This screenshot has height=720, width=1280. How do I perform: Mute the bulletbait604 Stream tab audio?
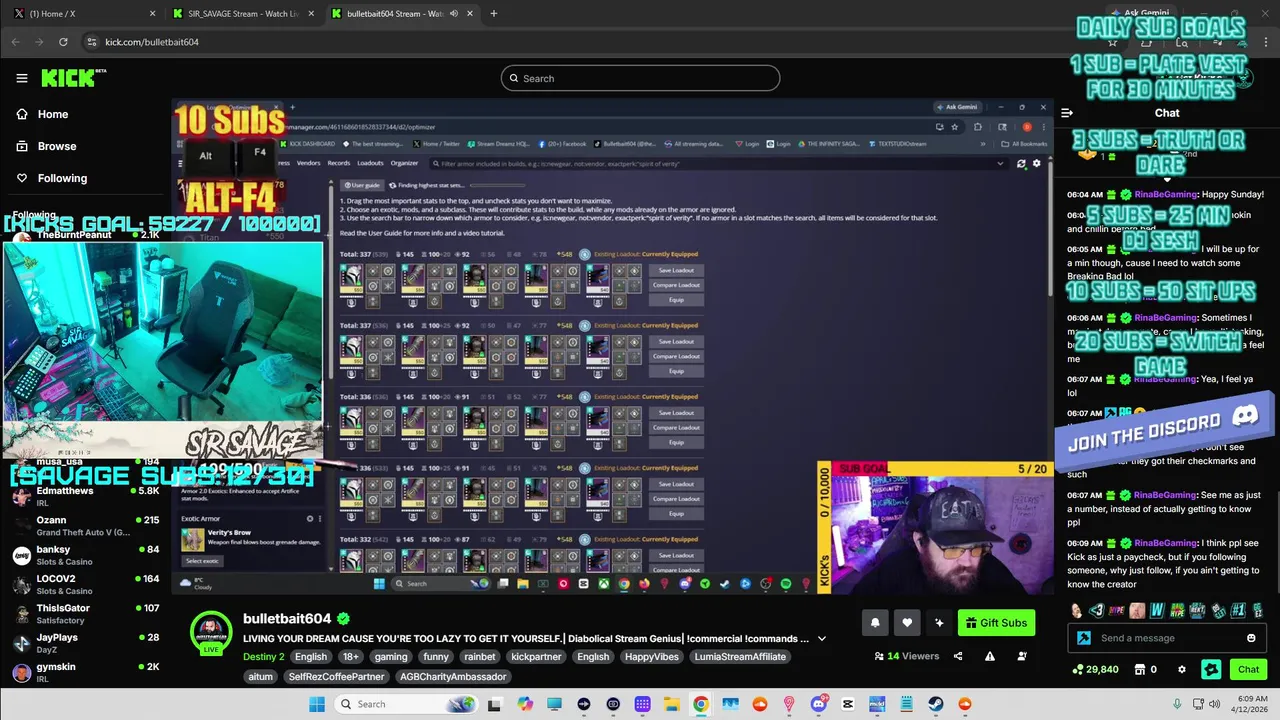454,13
